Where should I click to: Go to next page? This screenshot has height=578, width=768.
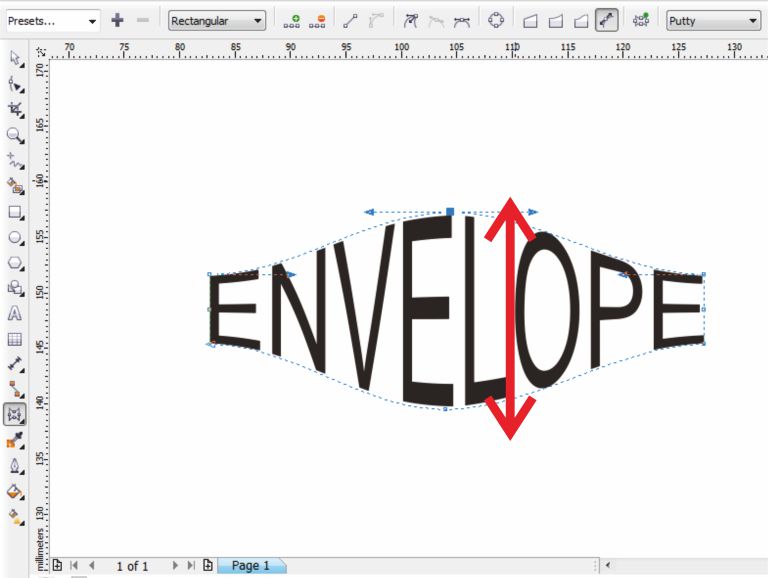tap(175, 565)
